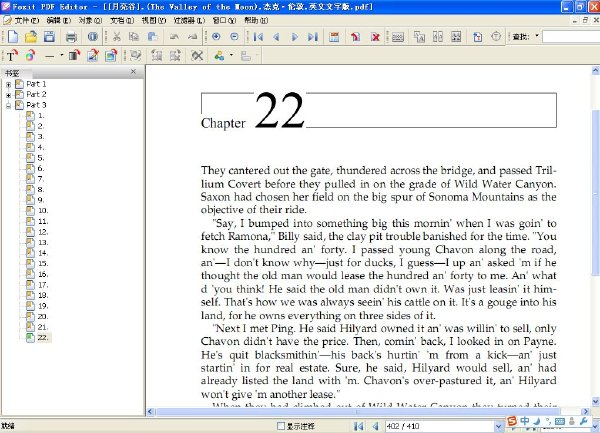Click the soft keyboard icon in IME bar
Screen dimensions: 600x433
click(x=560, y=422)
